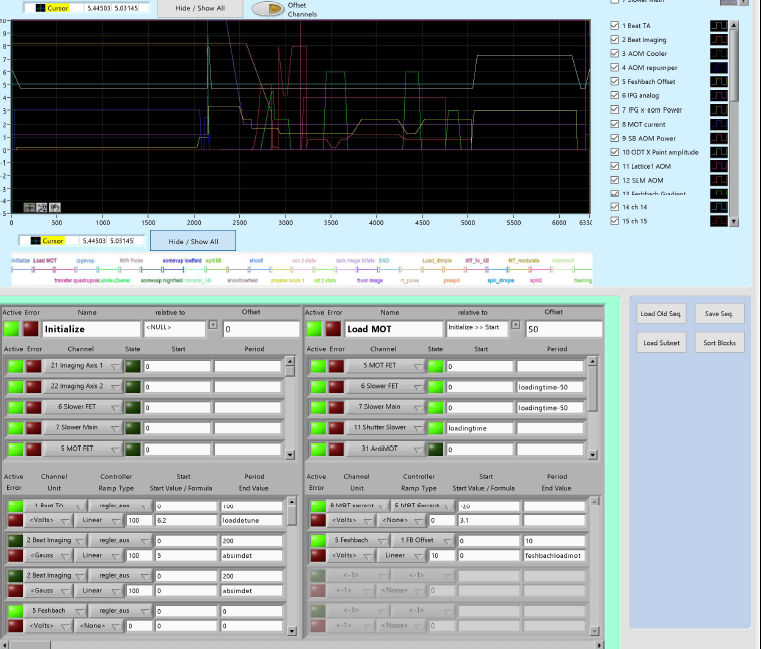Select the zoom tool in graph palette
The width and height of the screenshot is (761, 649).
pyautogui.click(x=41, y=207)
